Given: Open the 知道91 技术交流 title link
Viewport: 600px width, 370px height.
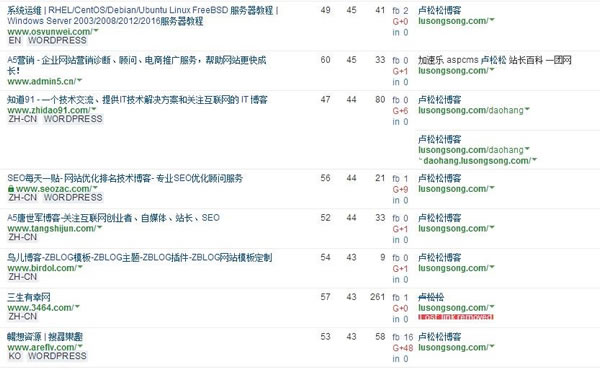Looking at the screenshot, I should click(137, 100).
